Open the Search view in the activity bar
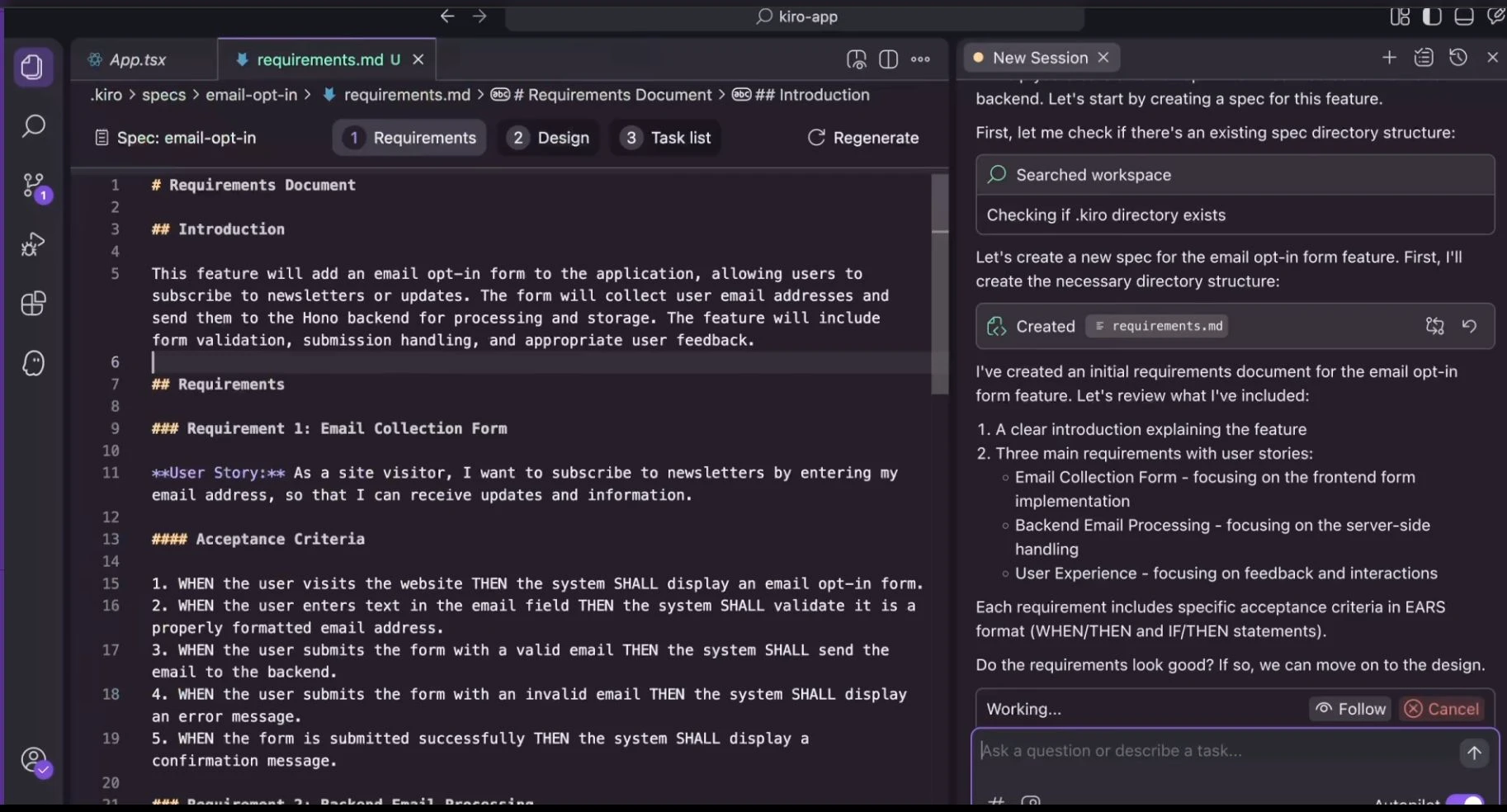The height and width of the screenshot is (812, 1507). 33,126
